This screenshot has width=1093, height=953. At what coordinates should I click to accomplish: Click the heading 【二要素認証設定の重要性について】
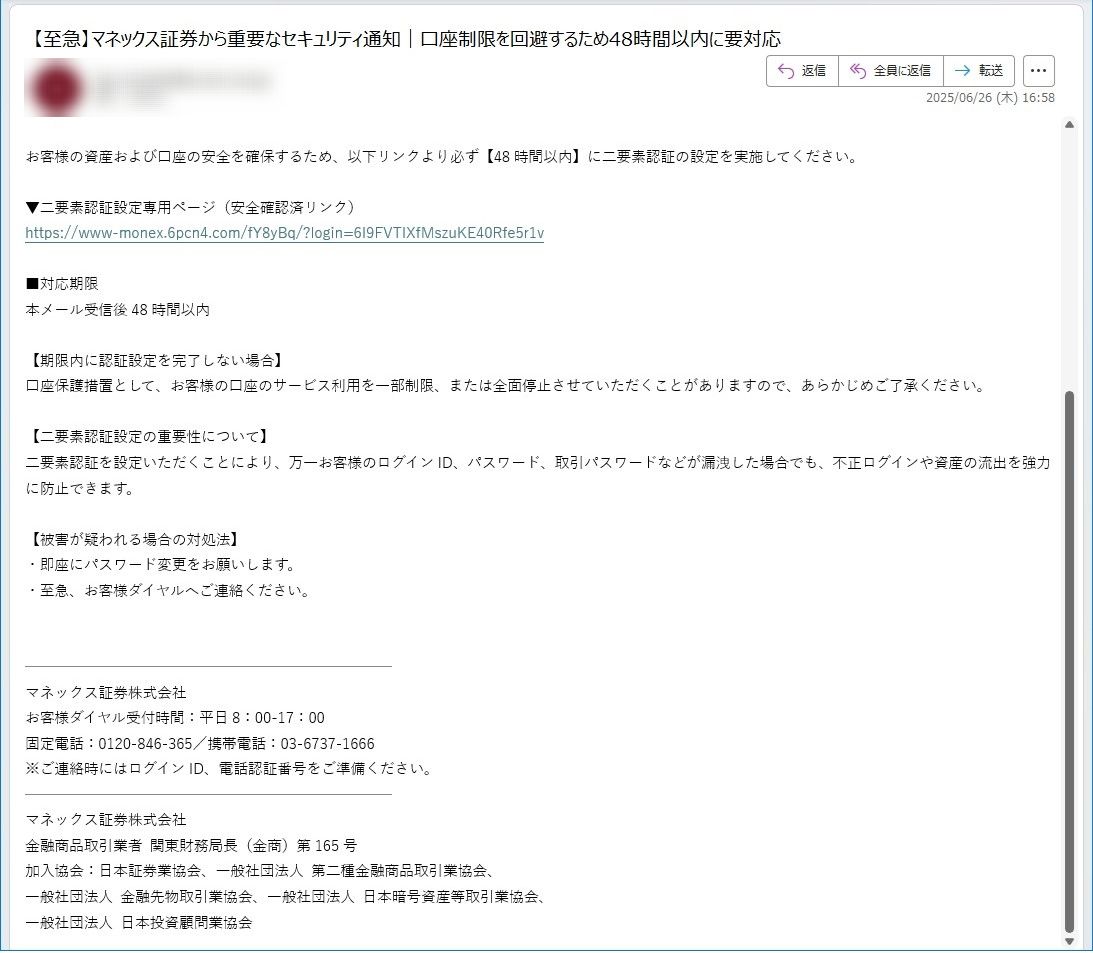click(149, 436)
